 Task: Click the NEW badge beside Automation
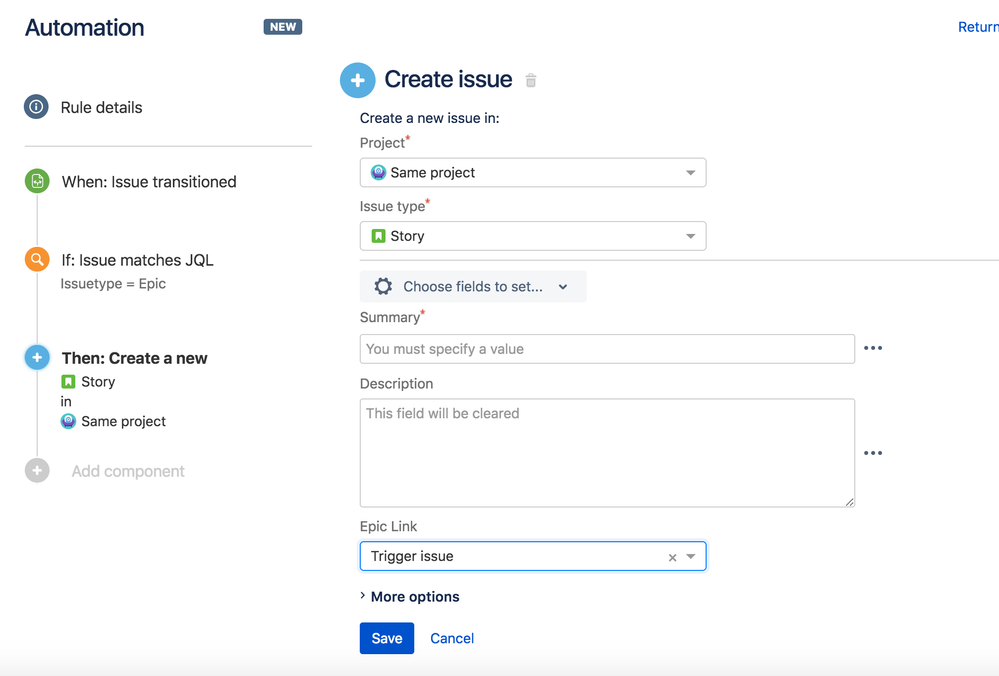tap(283, 27)
